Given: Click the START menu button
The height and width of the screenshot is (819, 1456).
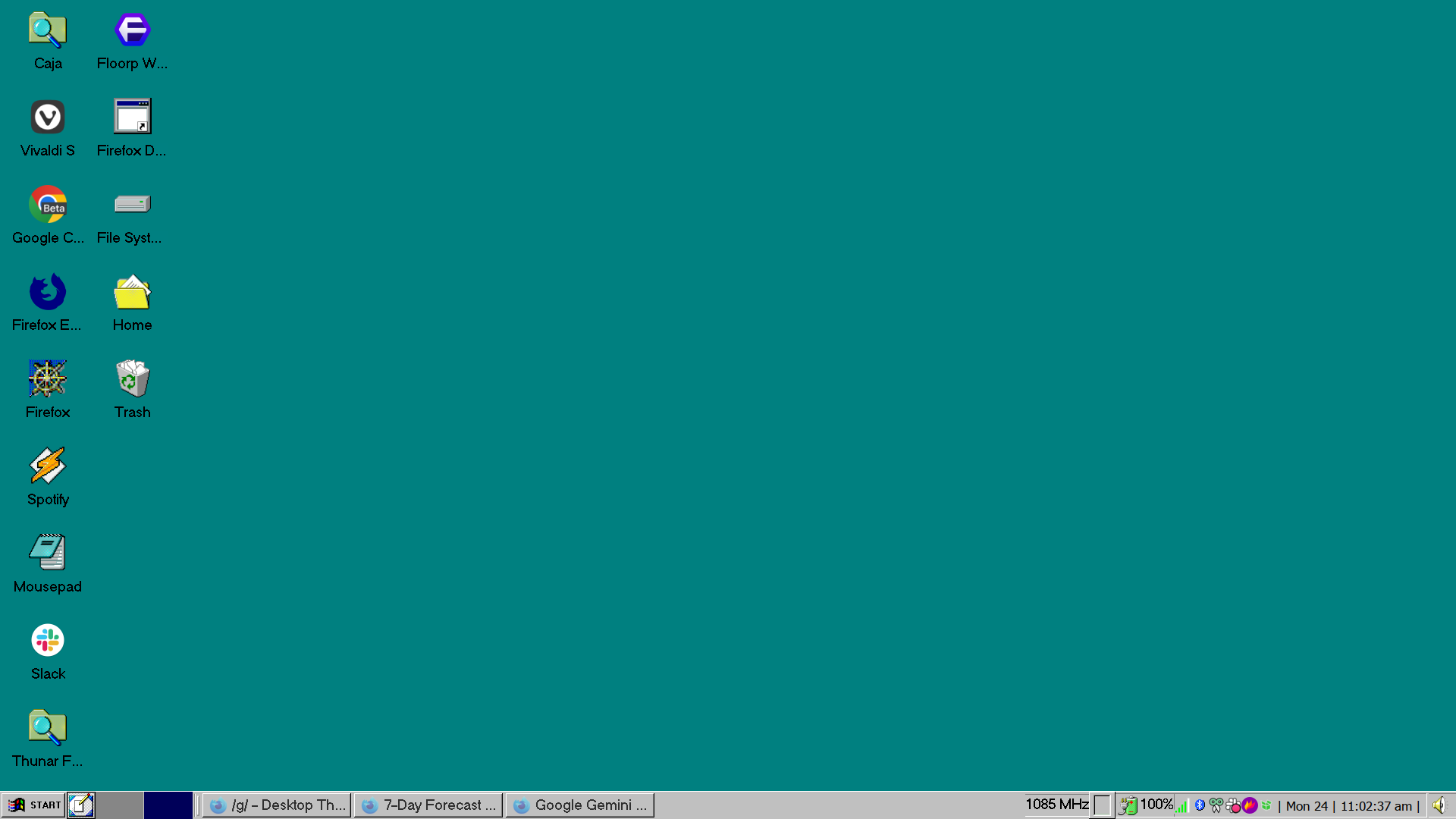Looking at the screenshot, I should pos(34,805).
